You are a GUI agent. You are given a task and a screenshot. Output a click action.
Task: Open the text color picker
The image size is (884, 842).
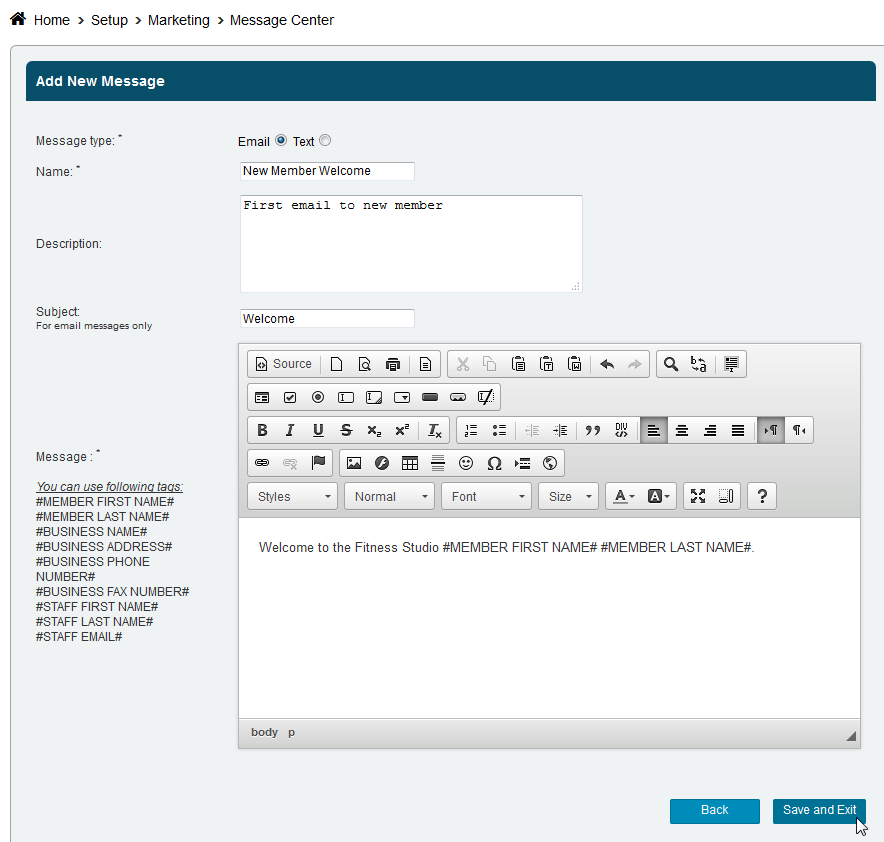[624, 496]
